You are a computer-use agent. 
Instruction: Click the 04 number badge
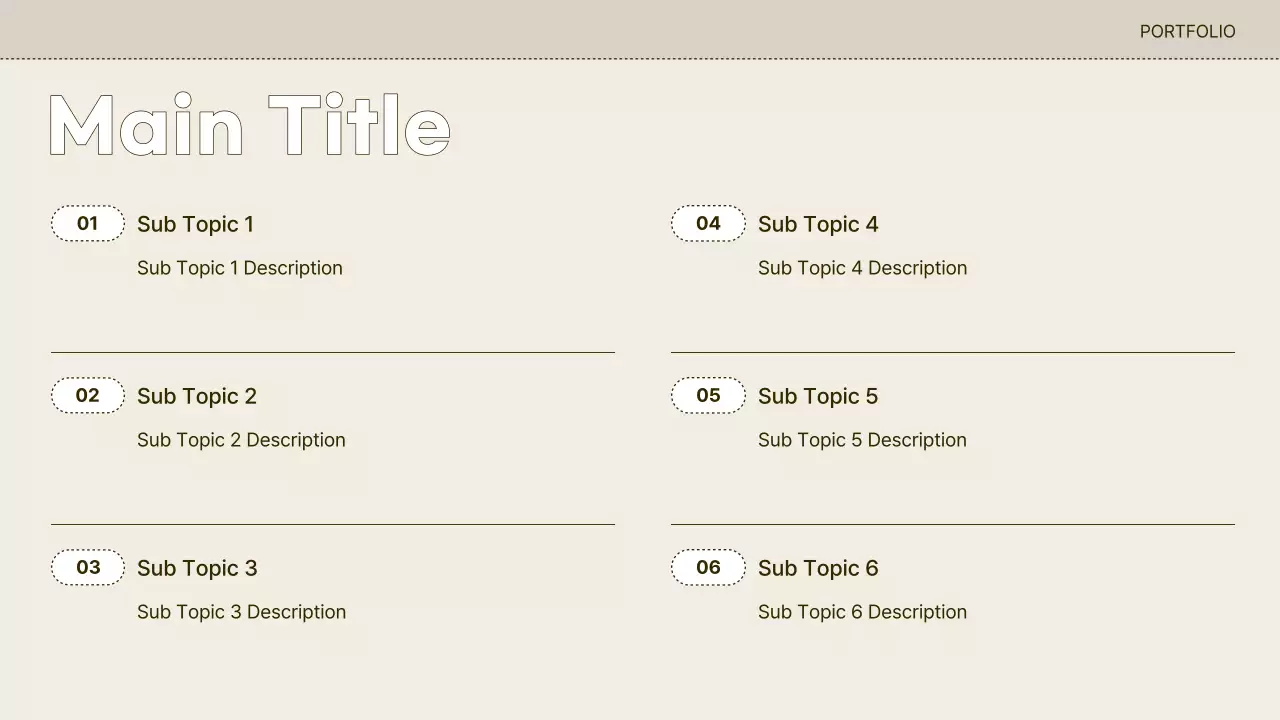click(708, 224)
